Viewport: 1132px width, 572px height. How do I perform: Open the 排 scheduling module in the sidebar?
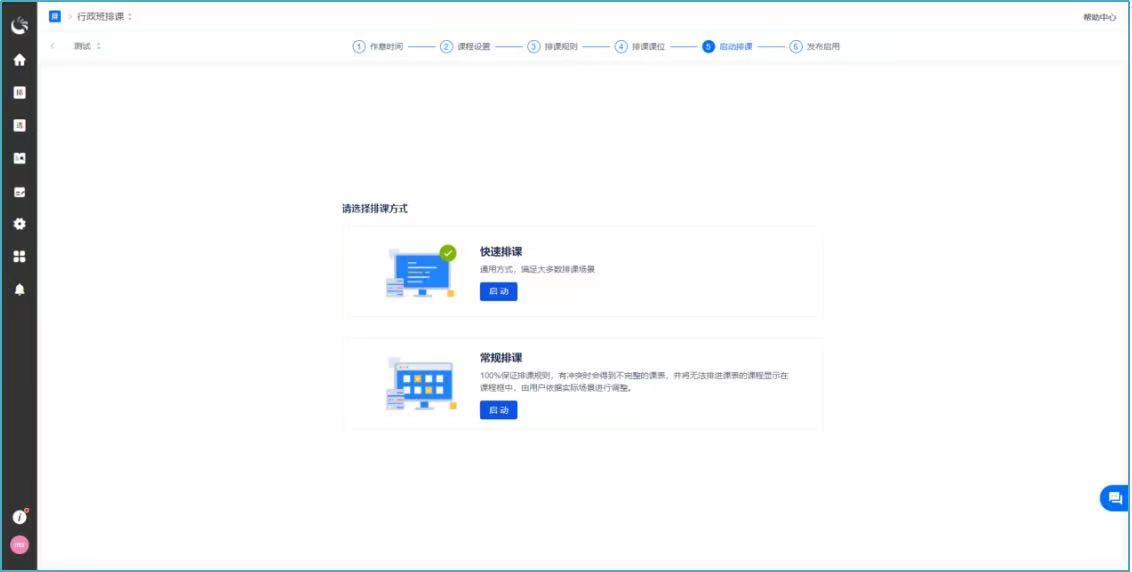coord(19,93)
